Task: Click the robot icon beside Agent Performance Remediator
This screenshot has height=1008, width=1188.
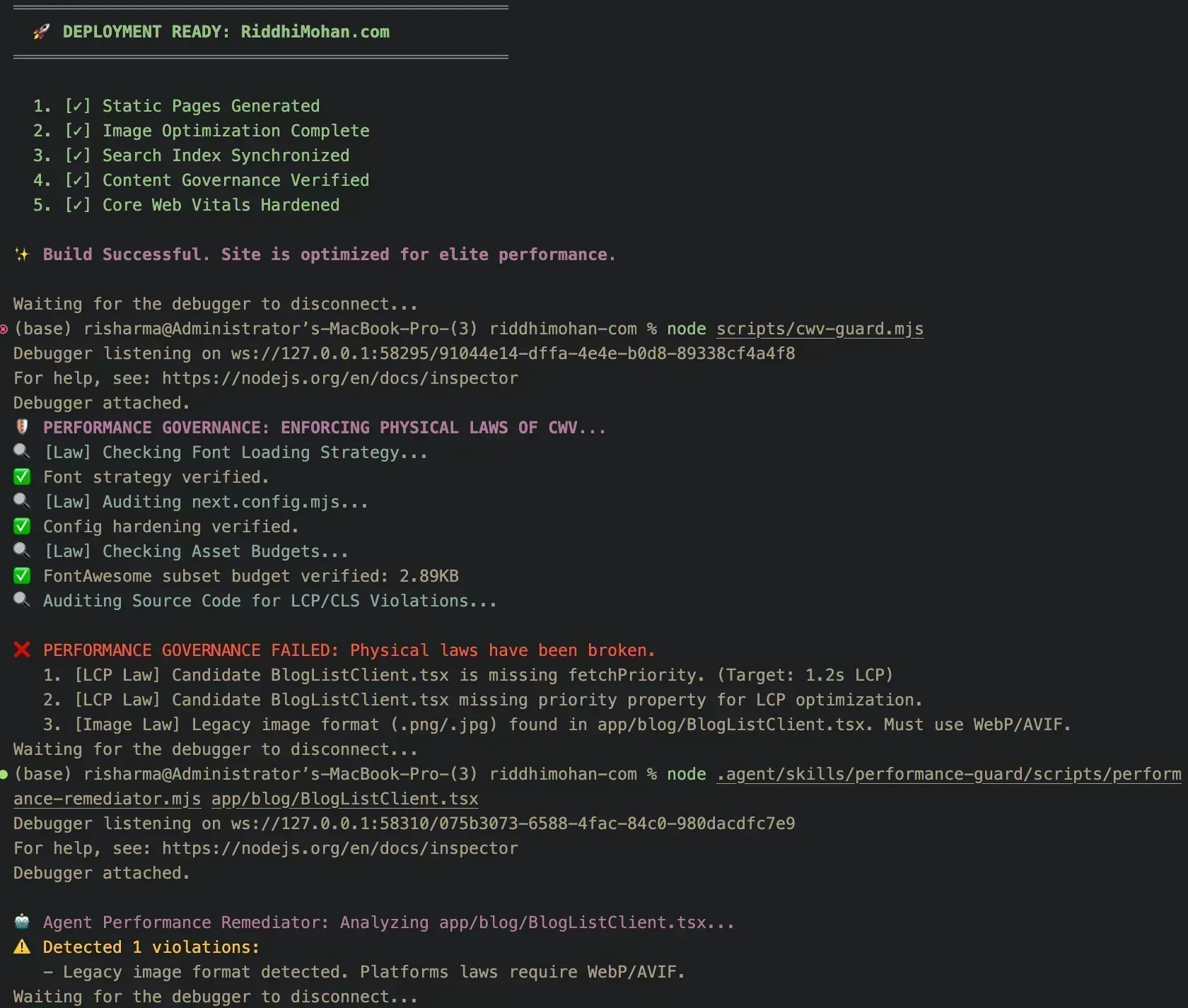Action: pyautogui.click(x=22, y=922)
